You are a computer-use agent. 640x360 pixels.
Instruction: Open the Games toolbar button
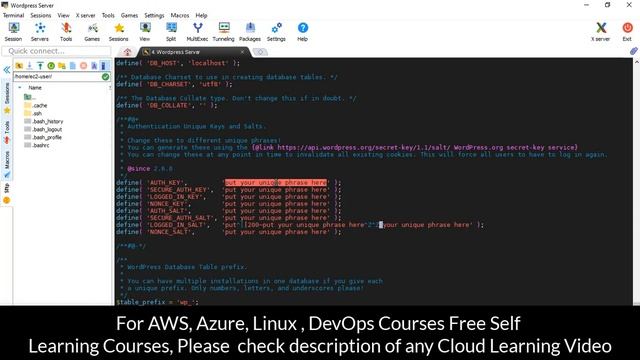click(x=92, y=32)
